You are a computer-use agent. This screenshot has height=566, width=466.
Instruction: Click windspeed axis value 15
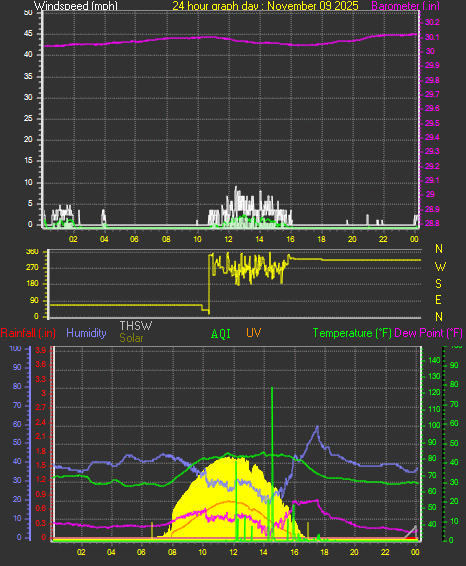tap(28, 160)
